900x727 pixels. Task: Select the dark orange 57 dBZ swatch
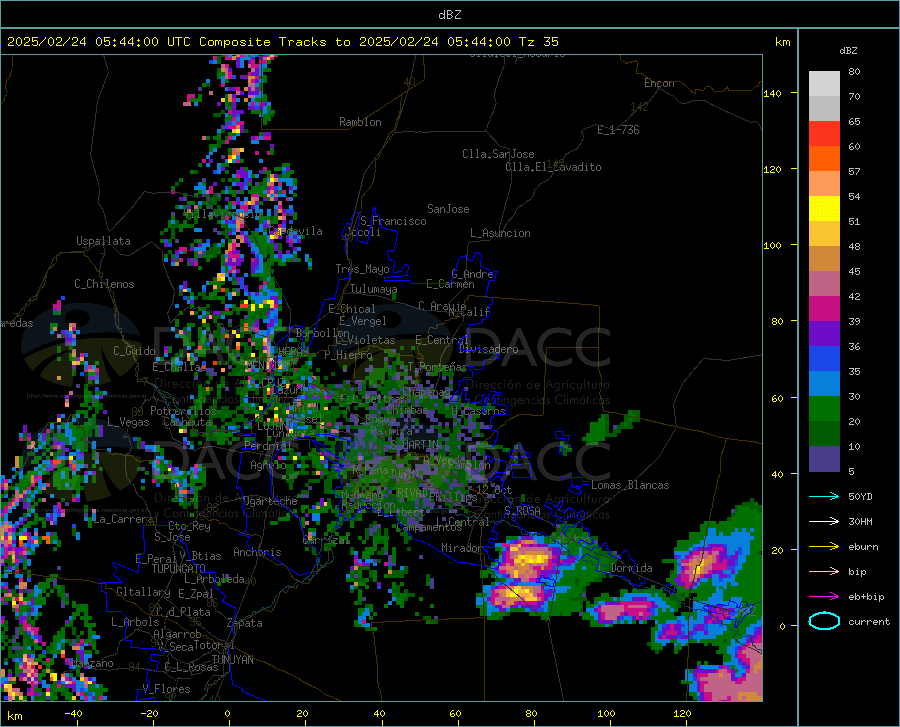coord(824,159)
